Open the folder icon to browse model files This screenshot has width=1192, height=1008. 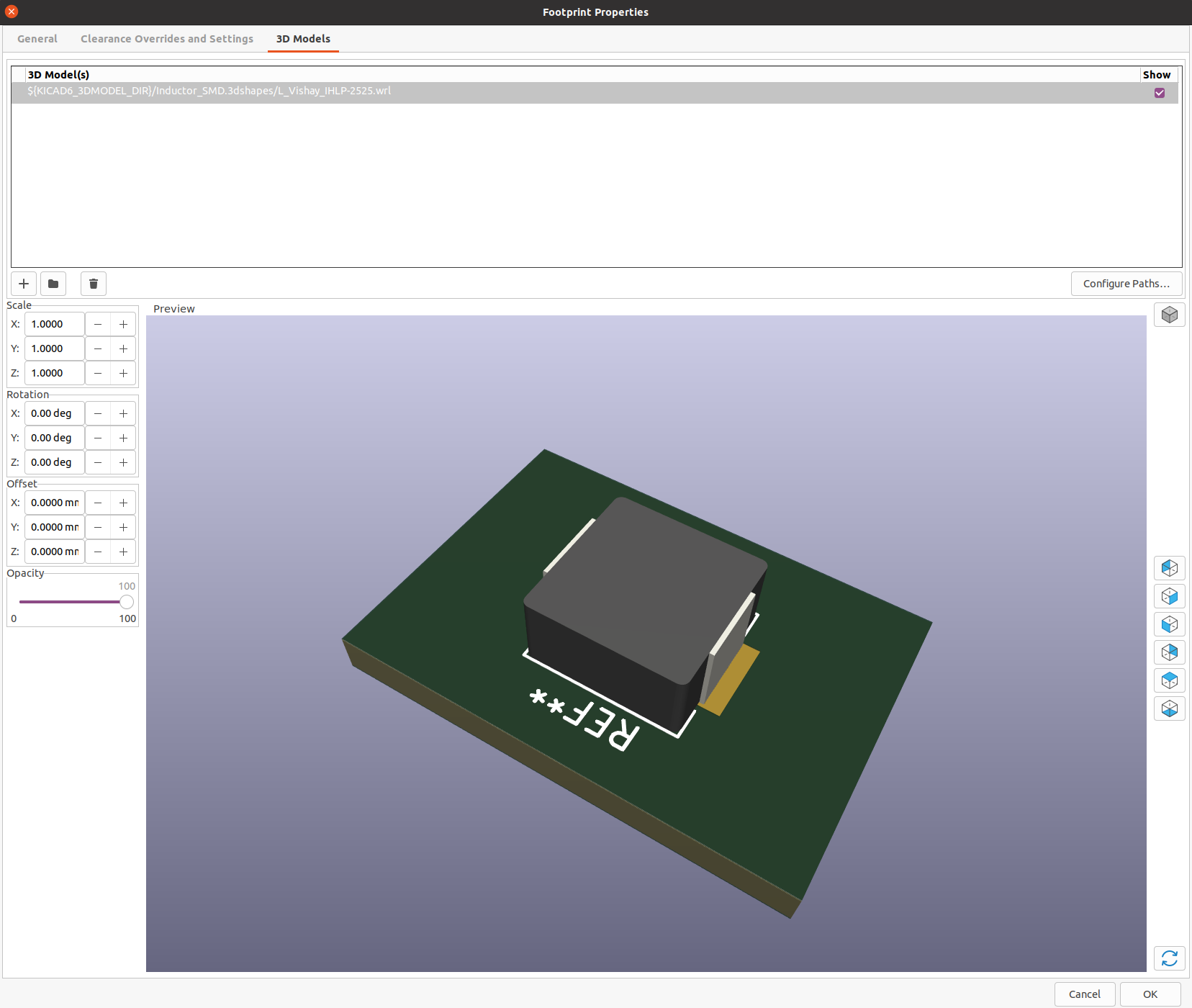click(x=53, y=284)
